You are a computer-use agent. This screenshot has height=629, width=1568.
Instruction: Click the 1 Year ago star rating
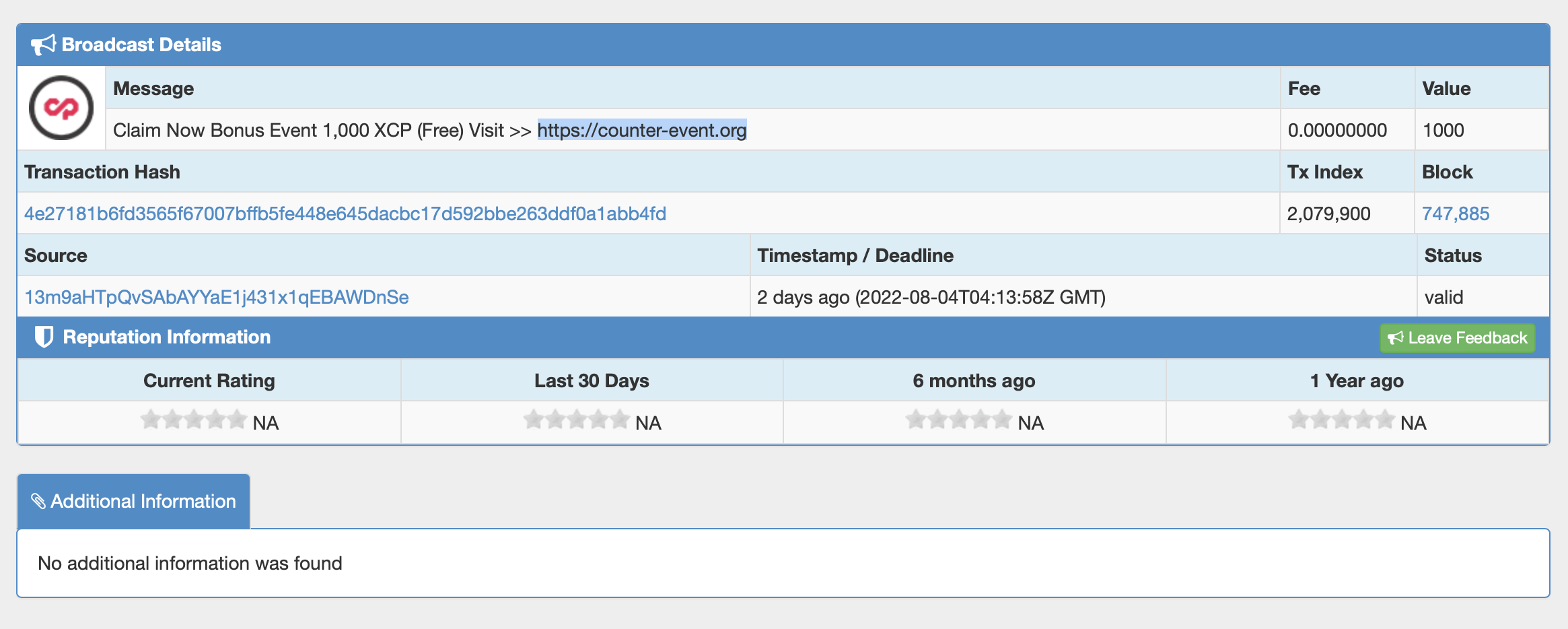(1341, 420)
